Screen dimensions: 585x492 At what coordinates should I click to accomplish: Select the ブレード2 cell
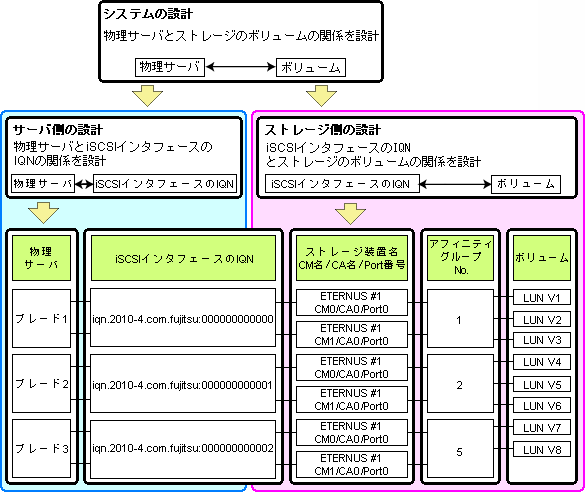(41, 383)
